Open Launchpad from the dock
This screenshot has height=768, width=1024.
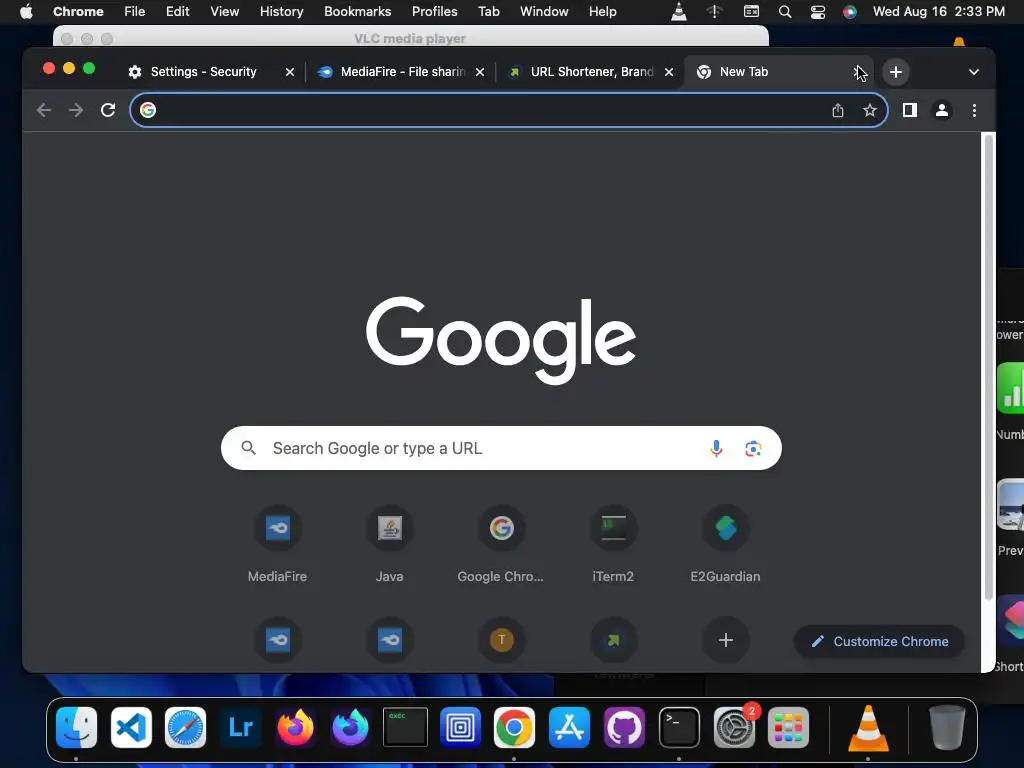coord(788,728)
